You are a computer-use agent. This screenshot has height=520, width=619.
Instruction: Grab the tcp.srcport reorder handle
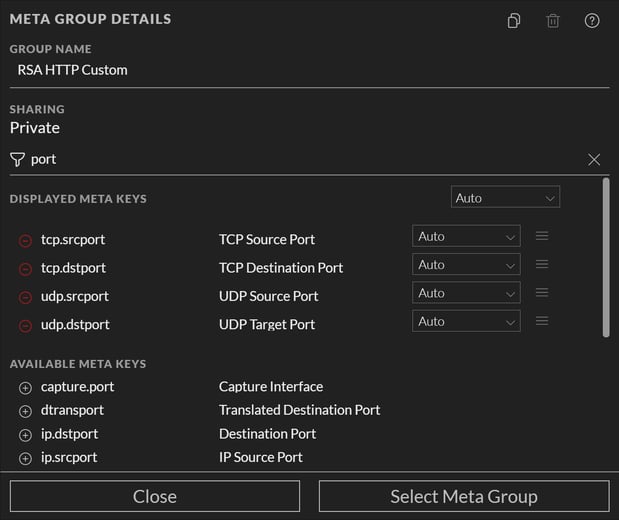click(x=542, y=236)
